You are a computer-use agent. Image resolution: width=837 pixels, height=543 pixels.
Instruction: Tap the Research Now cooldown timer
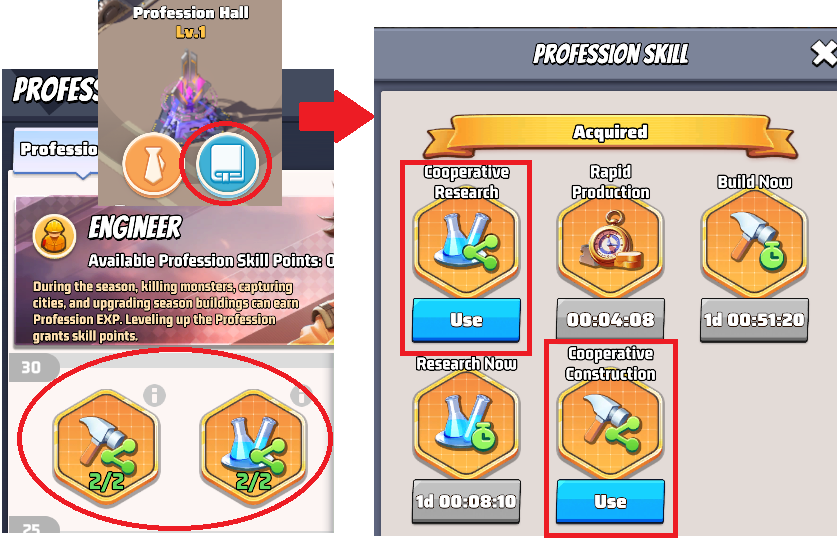(466, 501)
